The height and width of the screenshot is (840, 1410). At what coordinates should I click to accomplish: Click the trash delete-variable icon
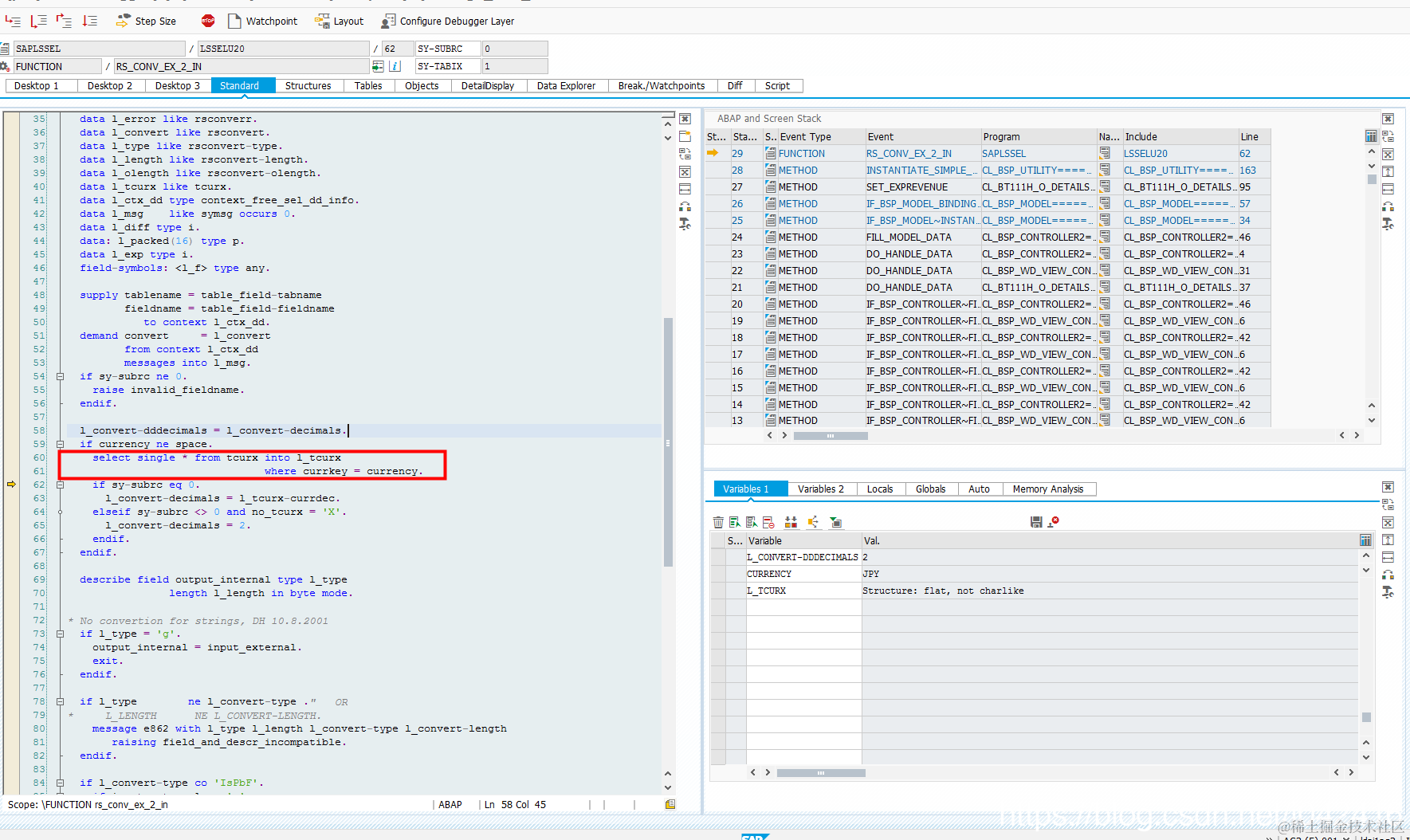(718, 522)
